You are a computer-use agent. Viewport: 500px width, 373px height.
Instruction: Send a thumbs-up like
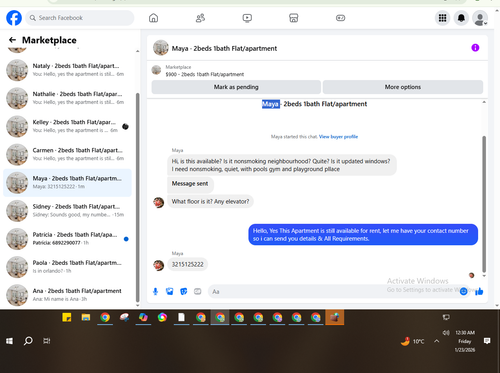(479, 292)
